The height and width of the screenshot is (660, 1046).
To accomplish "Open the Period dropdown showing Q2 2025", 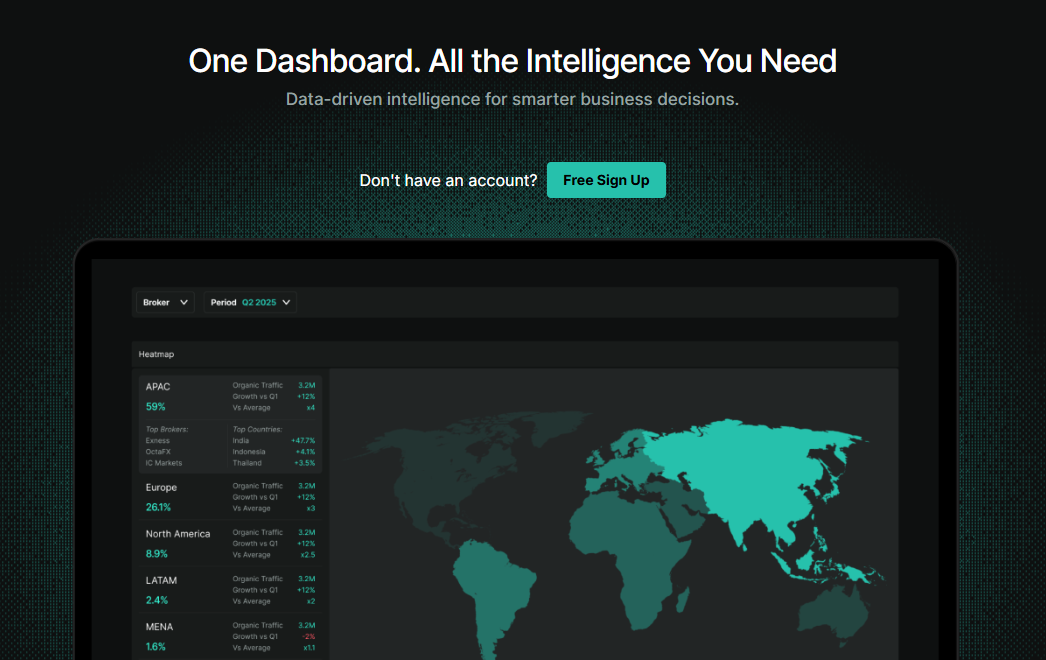I will coord(250,302).
